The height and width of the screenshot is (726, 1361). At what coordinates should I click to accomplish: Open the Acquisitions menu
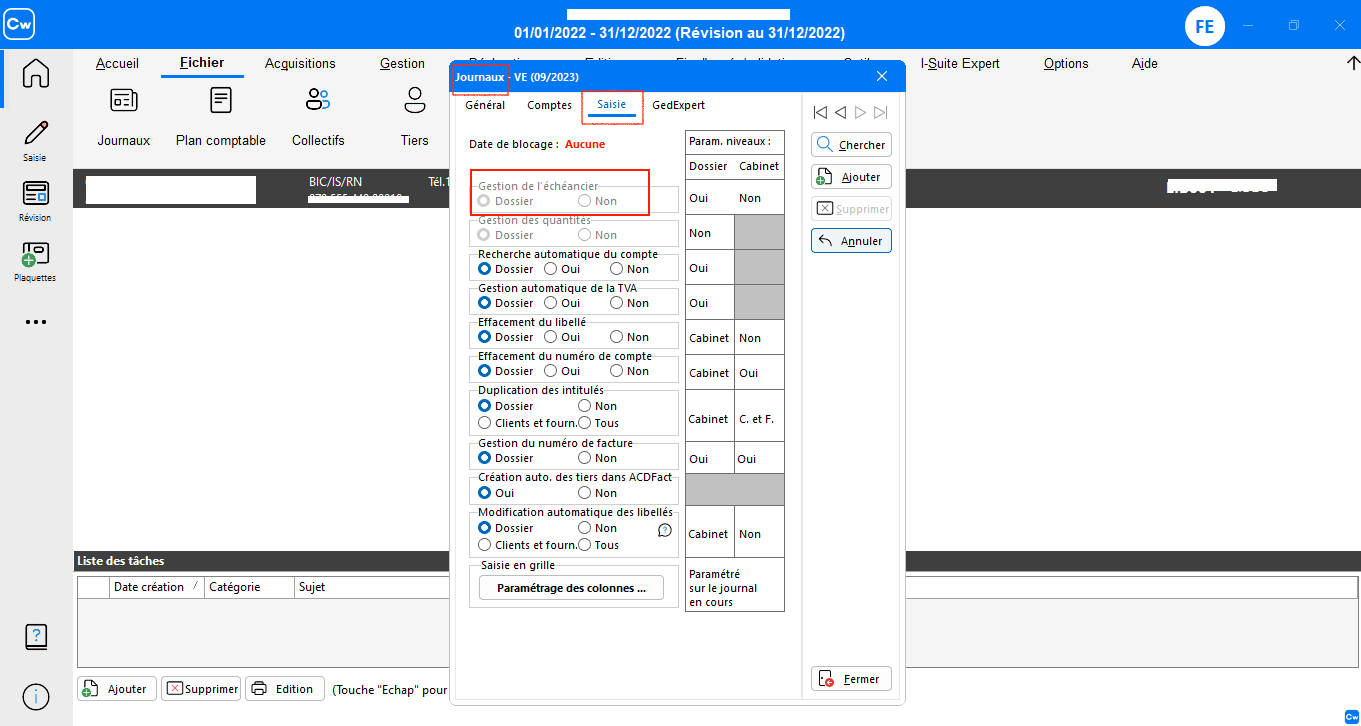tap(300, 63)
